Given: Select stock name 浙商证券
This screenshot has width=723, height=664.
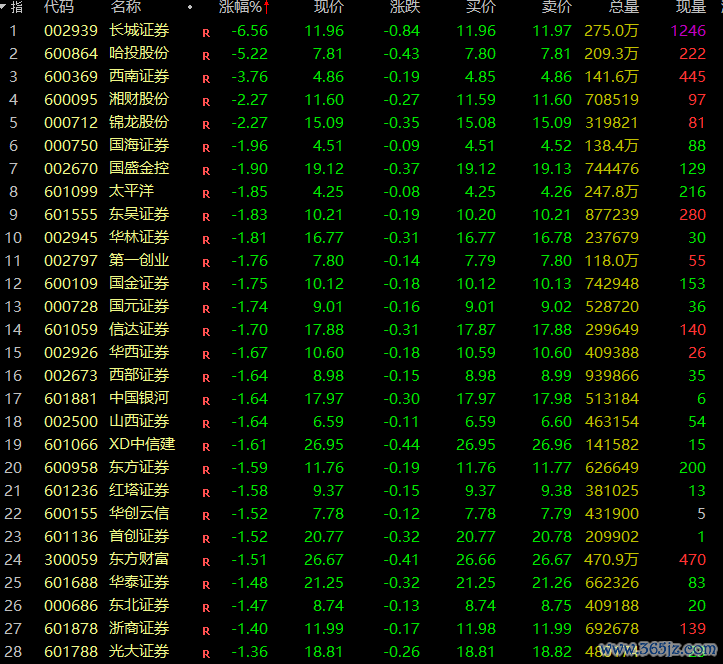Looking at the screenshot, I should (139, 628).
